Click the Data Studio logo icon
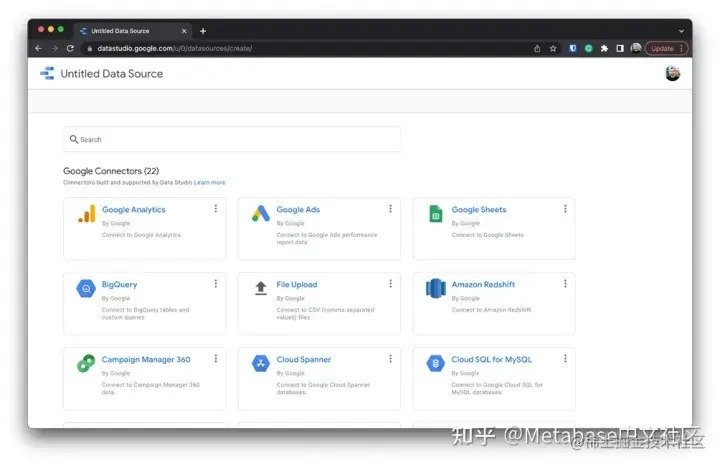 coord(47,73)
